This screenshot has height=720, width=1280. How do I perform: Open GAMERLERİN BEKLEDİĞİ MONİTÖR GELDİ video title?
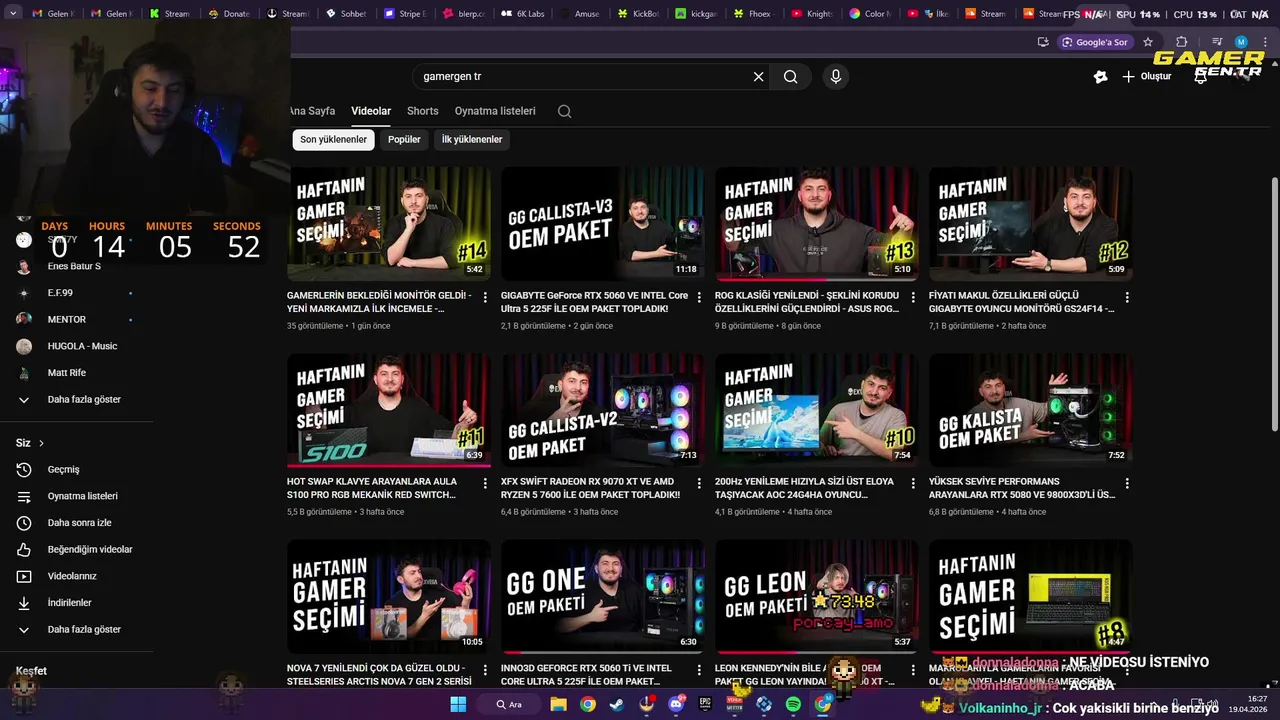tap(379, 302)
